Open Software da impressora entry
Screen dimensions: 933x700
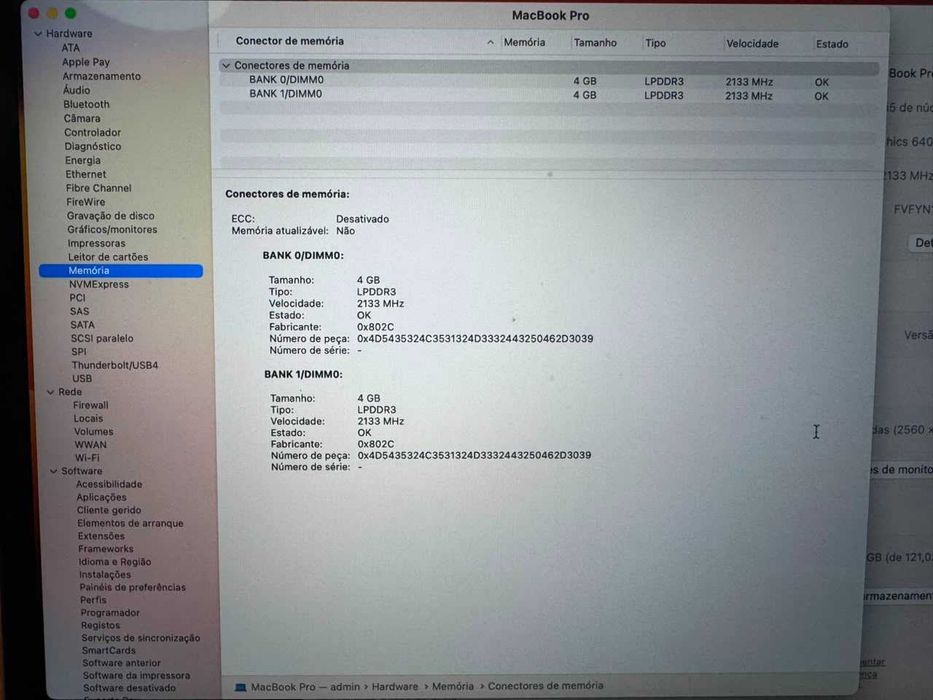[x=136, y=676]
